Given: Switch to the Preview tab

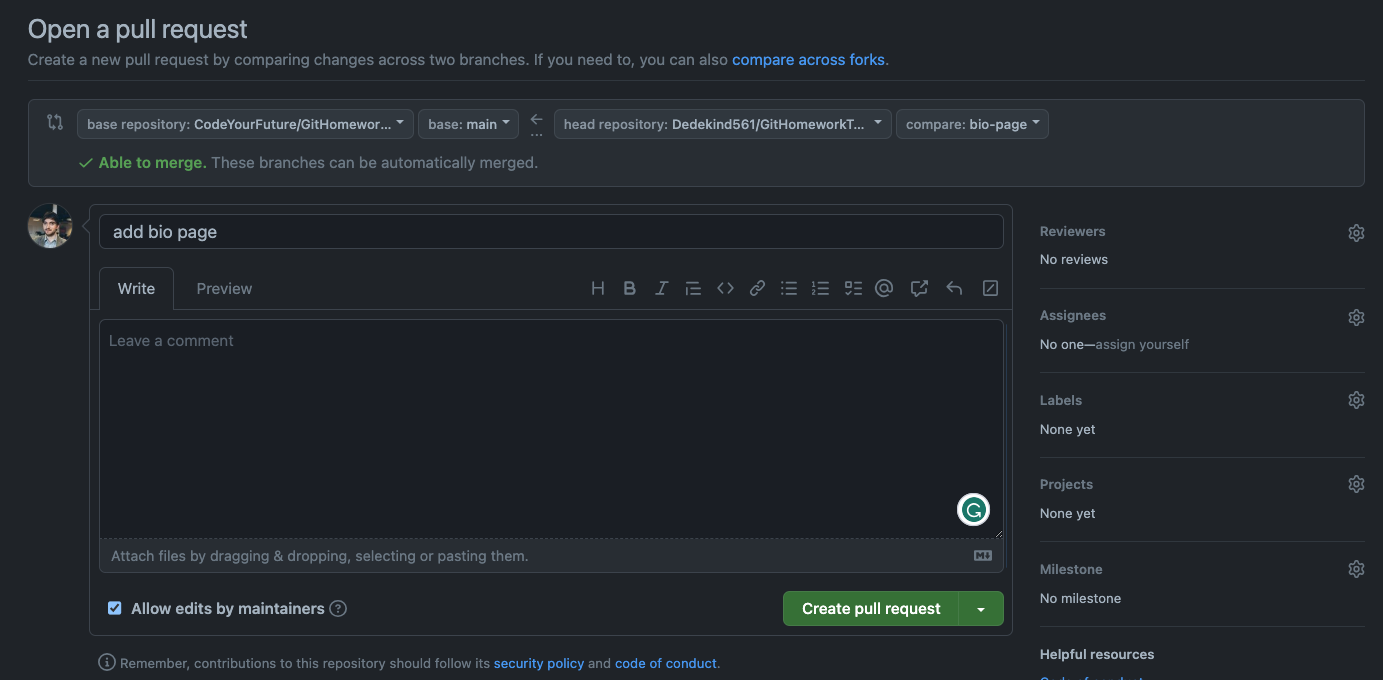Looking at the screenshot, I should click(x=223, y=288).
